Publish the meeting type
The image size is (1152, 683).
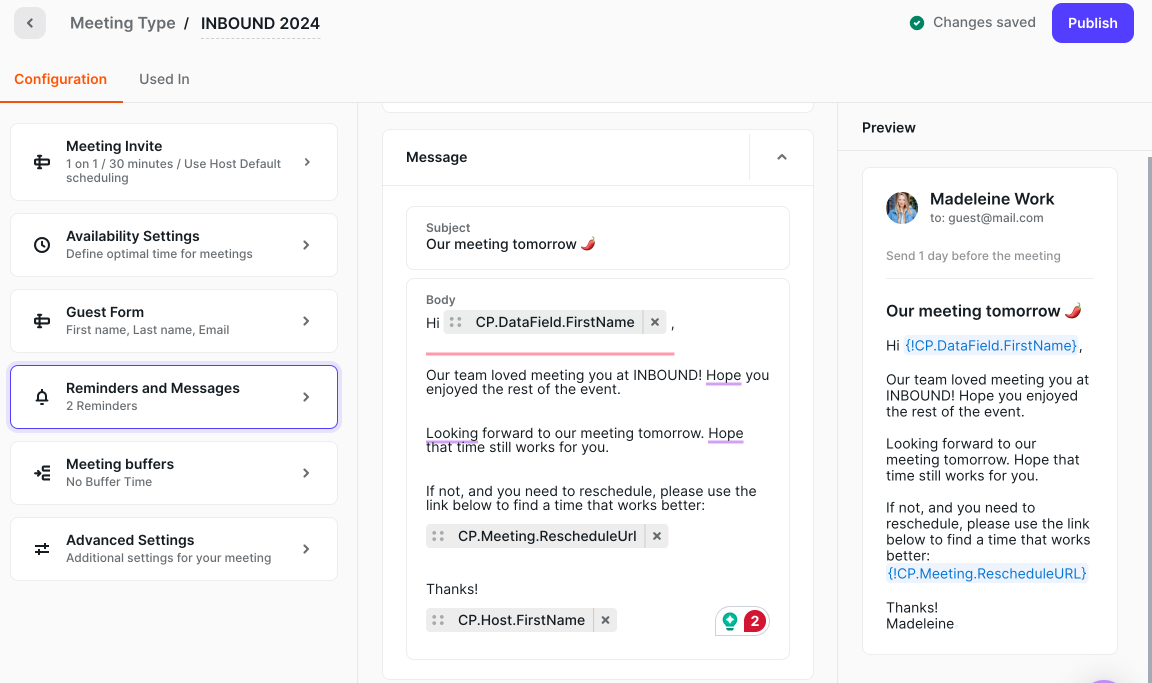[1092, 23]
